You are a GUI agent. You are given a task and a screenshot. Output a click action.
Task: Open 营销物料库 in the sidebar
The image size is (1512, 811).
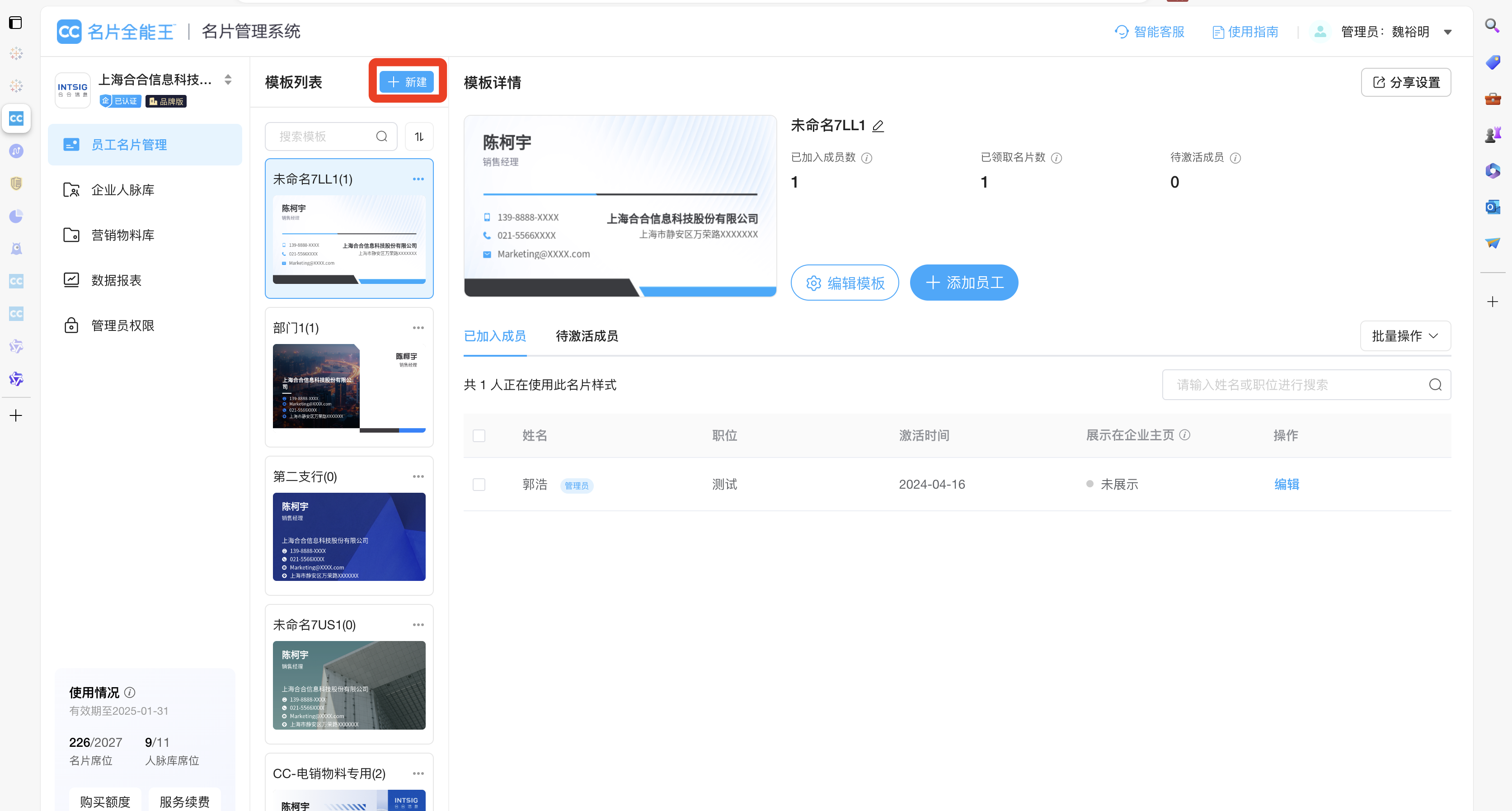pyautogui.click(x=145, y=235)
